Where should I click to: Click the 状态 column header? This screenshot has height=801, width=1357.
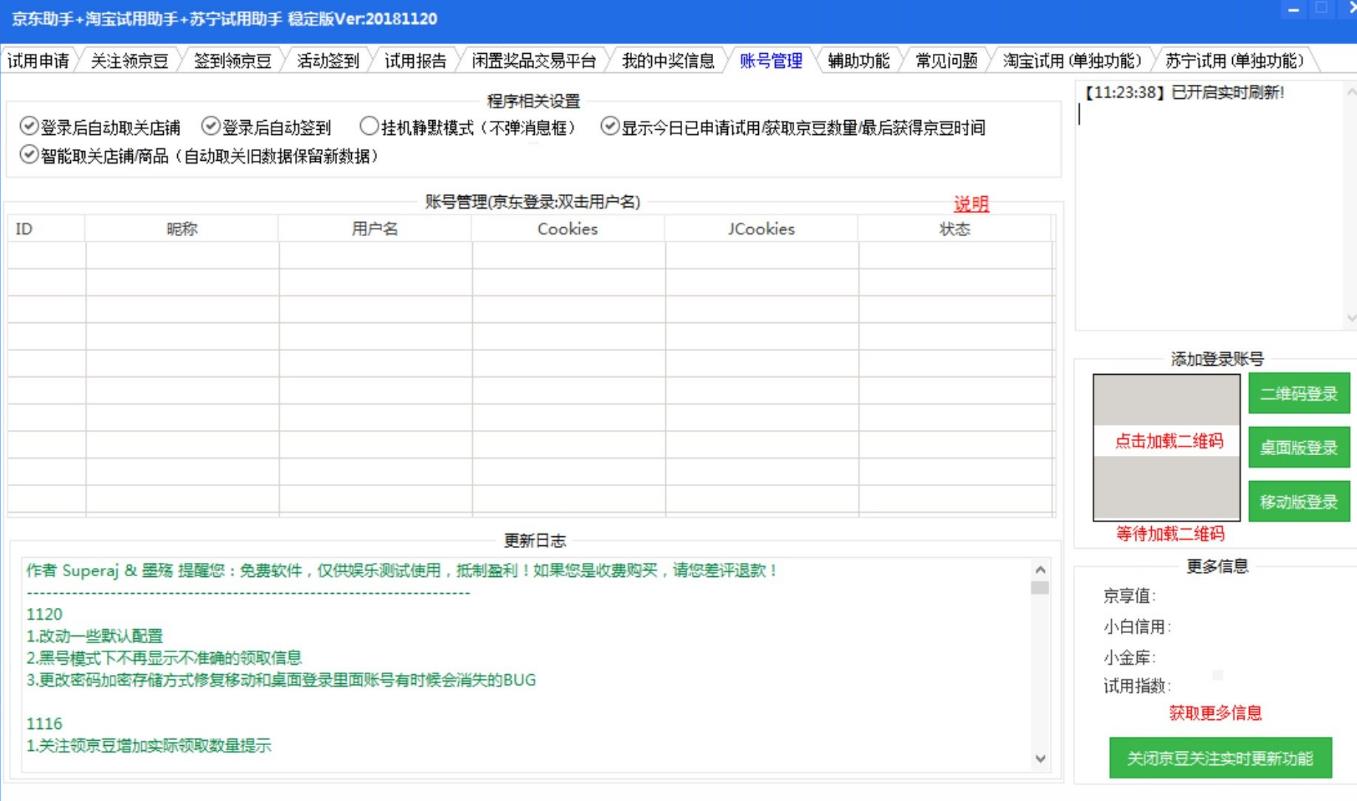(x=955, y=229)
